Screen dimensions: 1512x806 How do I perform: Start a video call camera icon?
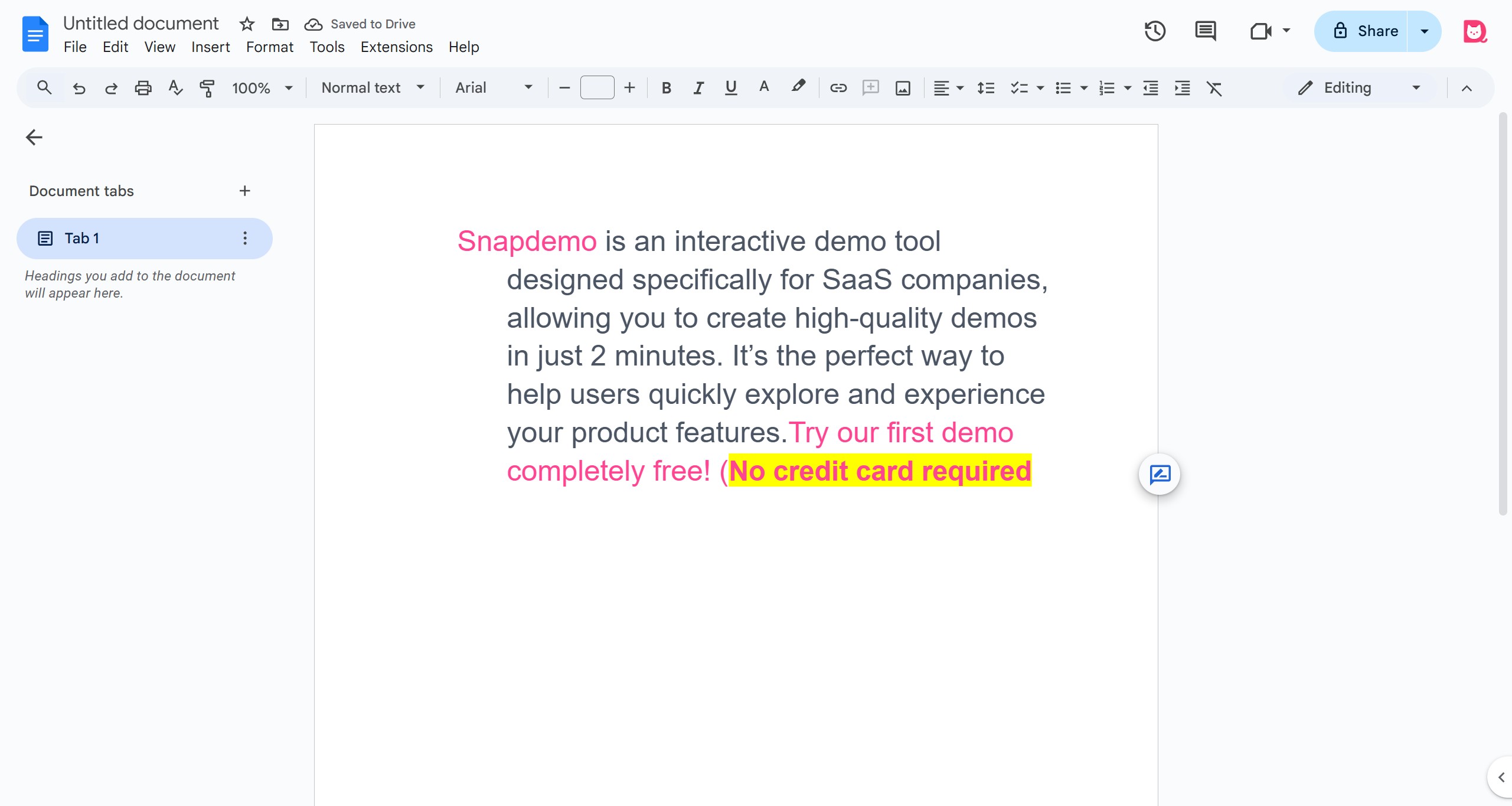point(1260,31)
